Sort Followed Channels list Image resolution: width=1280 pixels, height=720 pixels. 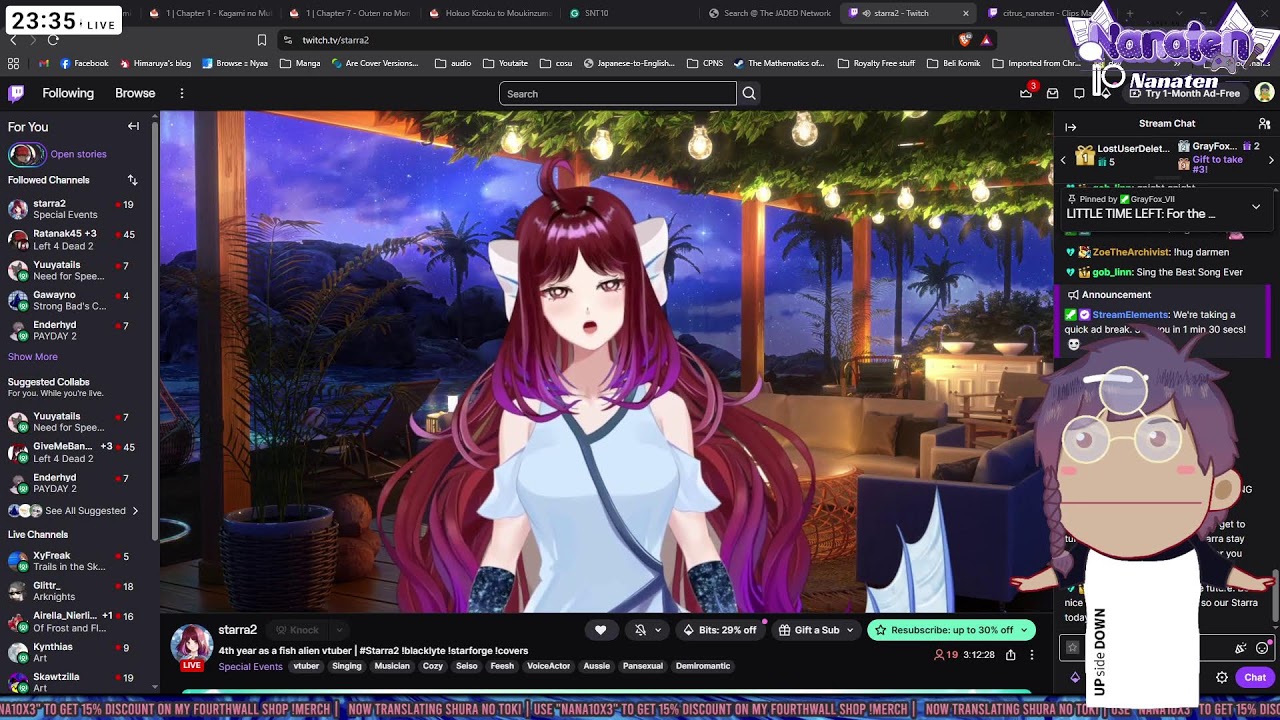[x=132, y=180]
